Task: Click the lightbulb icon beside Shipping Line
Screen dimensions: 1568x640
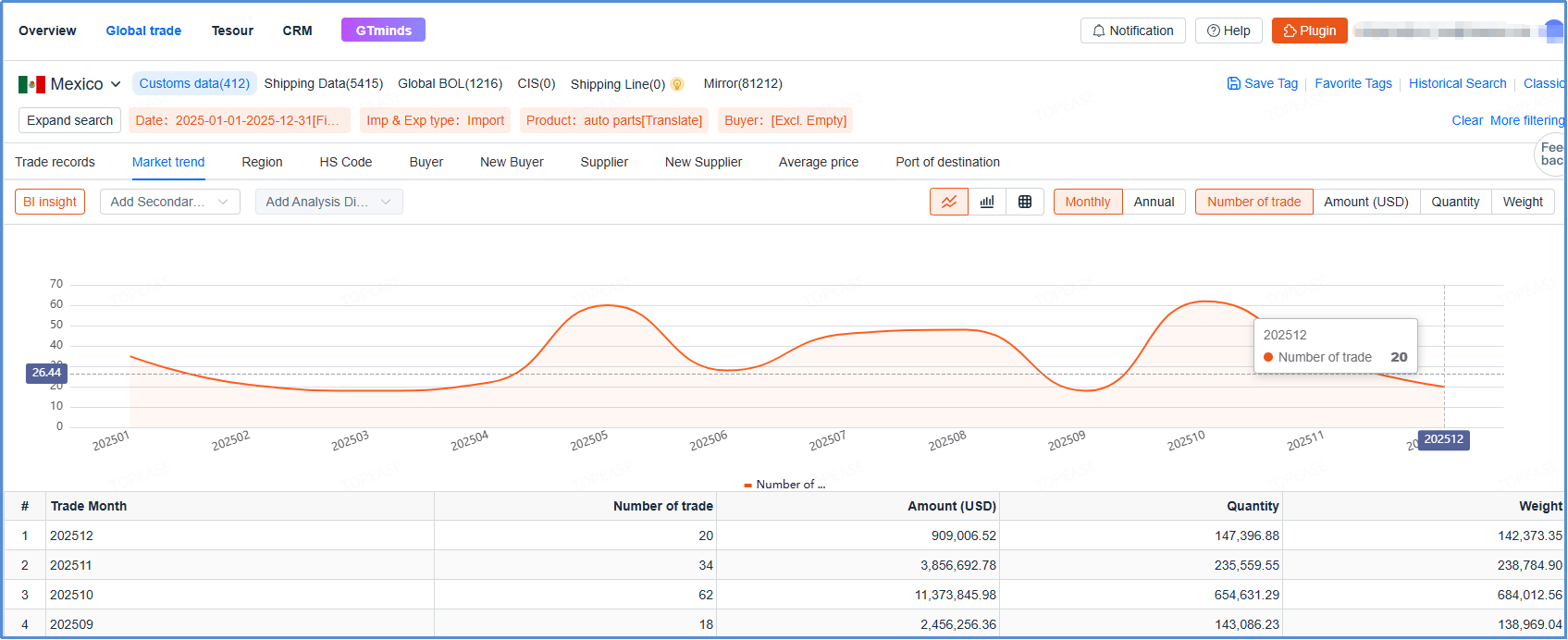Action: [677, 84]
